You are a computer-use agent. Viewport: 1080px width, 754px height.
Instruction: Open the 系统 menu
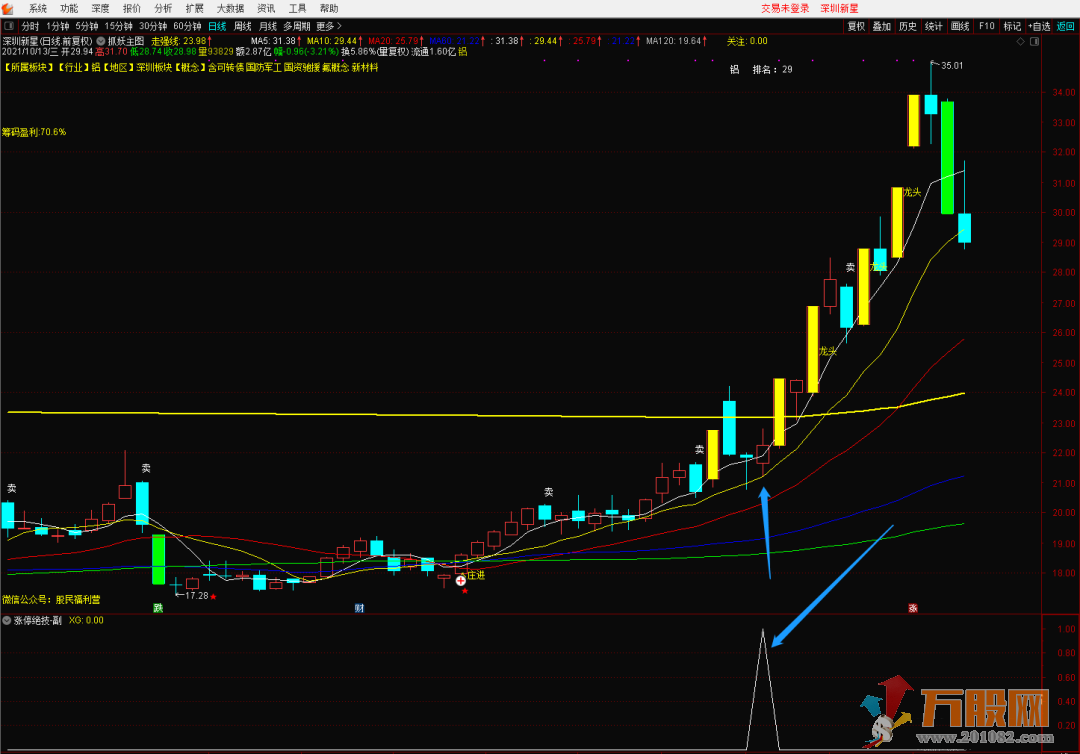[38, 8]
